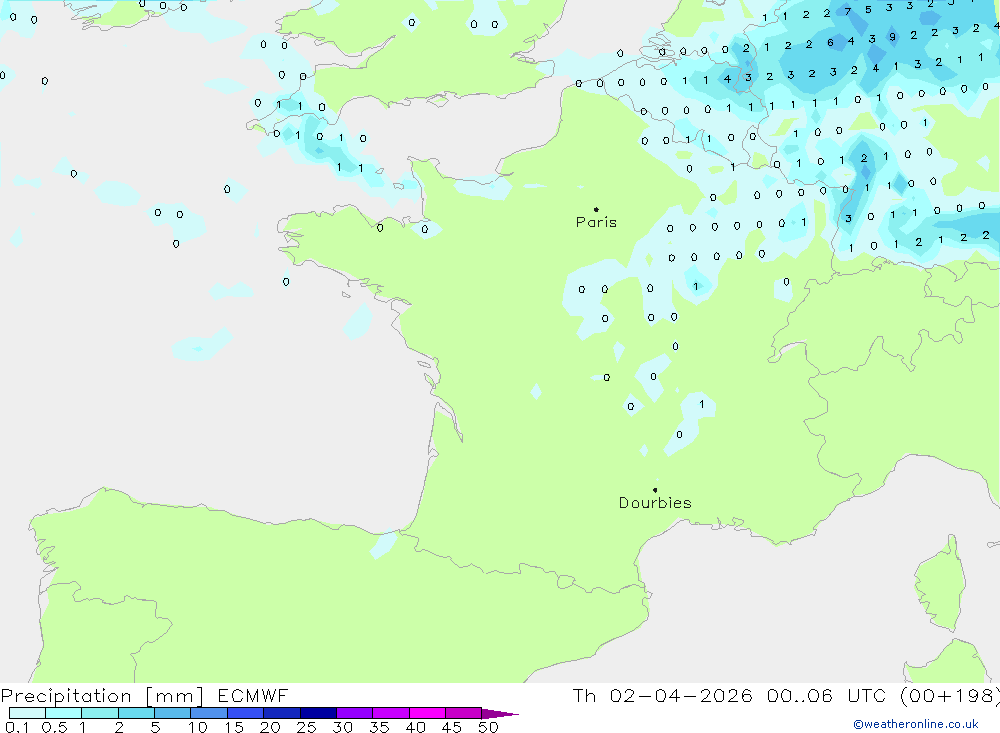
Task: Click the 35–40 mm legend swatch
Action: coord(391,713)
